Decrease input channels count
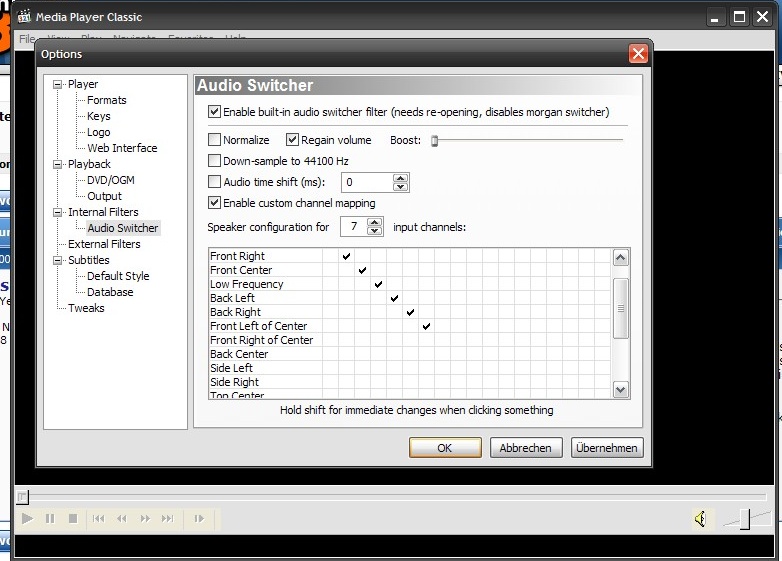This screenshot has width=782, height=561. (x=375, y=231)
